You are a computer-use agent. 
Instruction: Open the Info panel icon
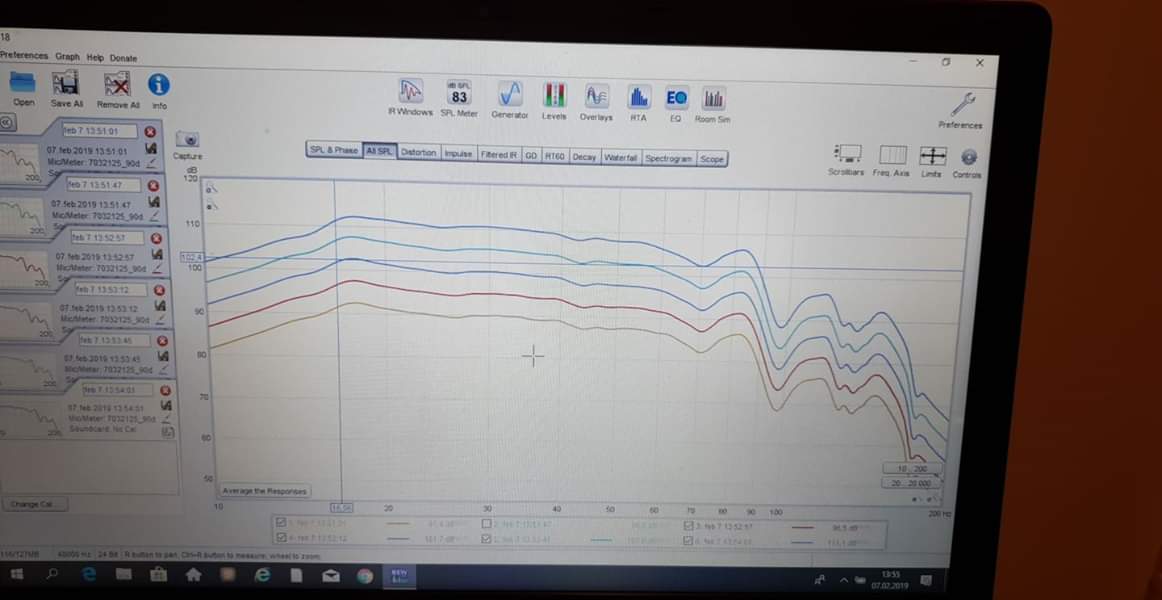click(159, 85)
